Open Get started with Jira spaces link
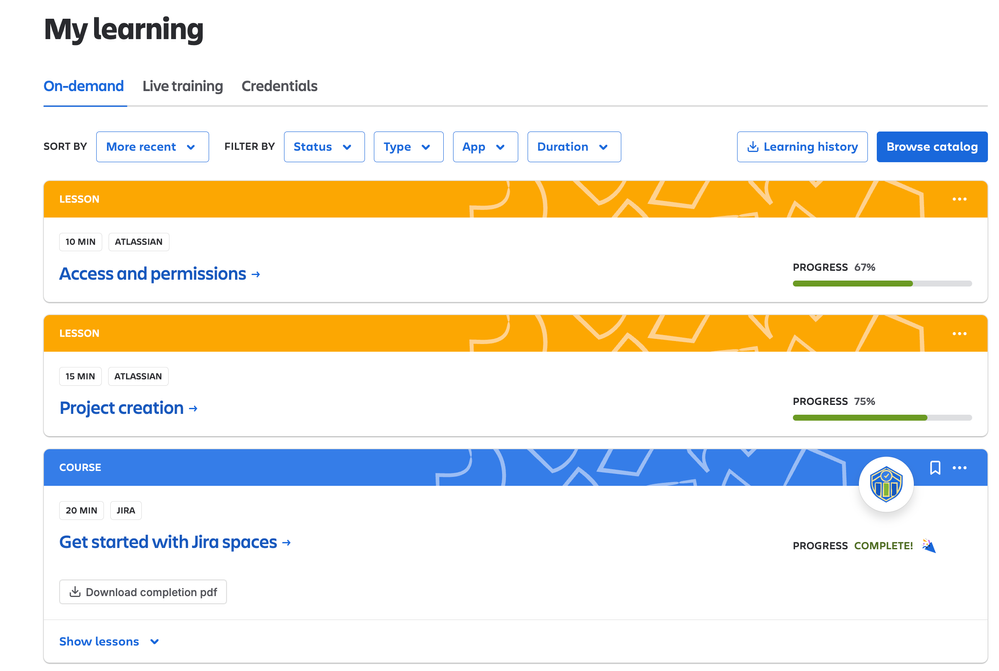The height and width of the screenshot is (671, 999). click(x=175, y=542)
